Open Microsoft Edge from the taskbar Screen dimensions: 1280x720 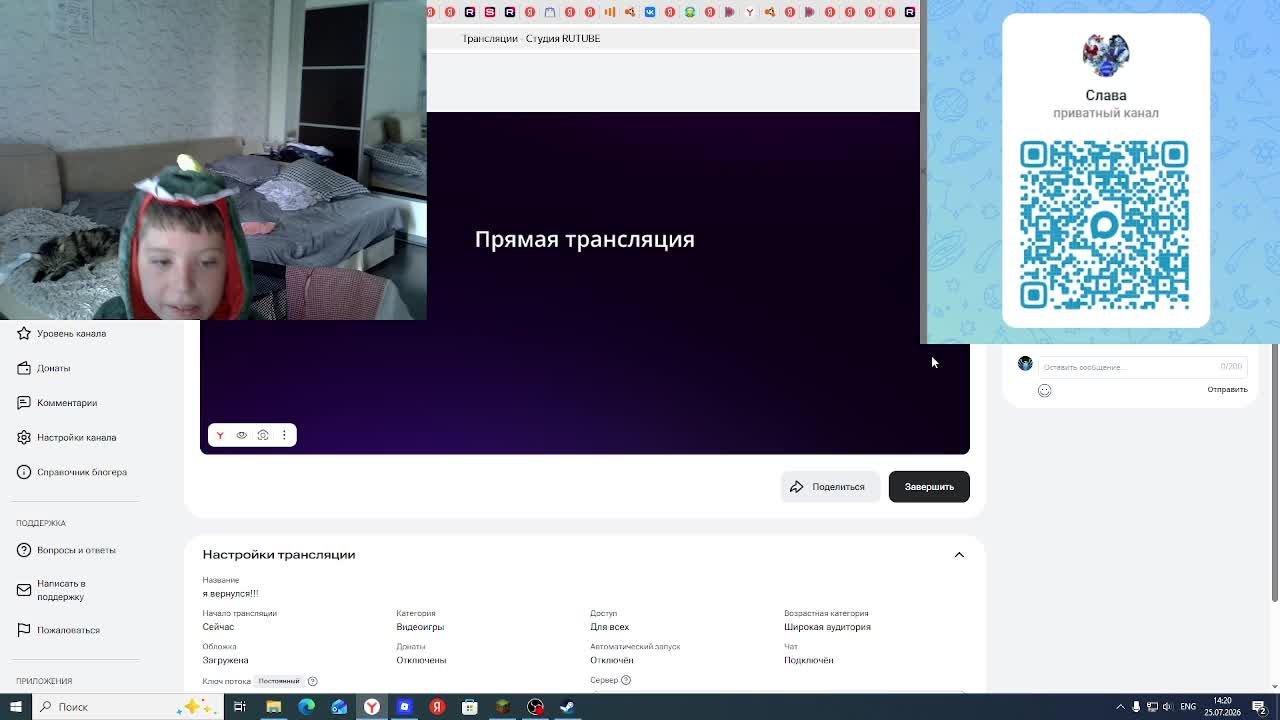coord(306,707)
